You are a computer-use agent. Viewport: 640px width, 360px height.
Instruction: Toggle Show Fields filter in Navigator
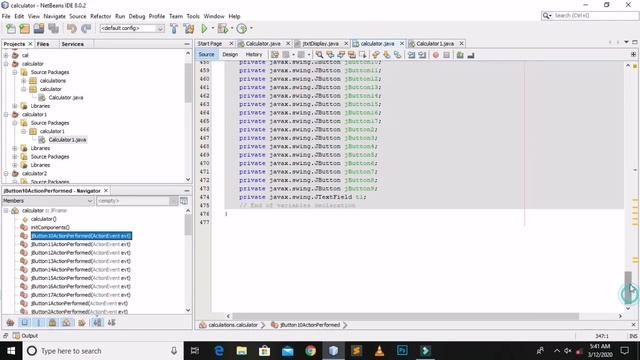coord(24,322)
